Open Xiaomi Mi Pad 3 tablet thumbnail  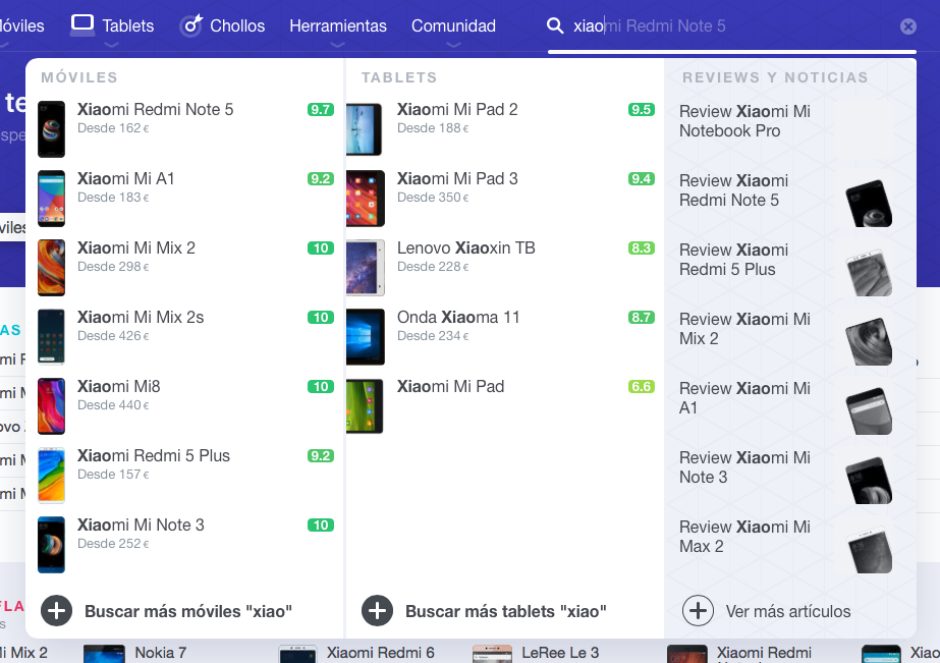click(x=366, y=198)
